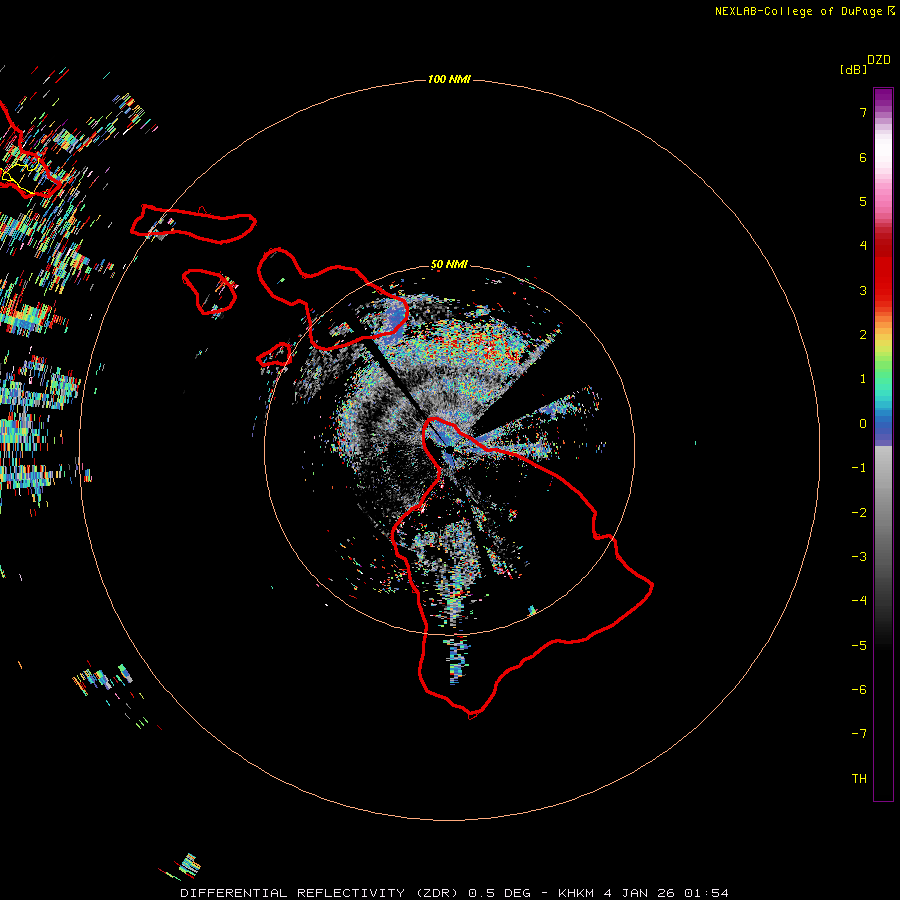Click the 100 NMI range ring label
900x900 pixels.
(x=449, y=79)
